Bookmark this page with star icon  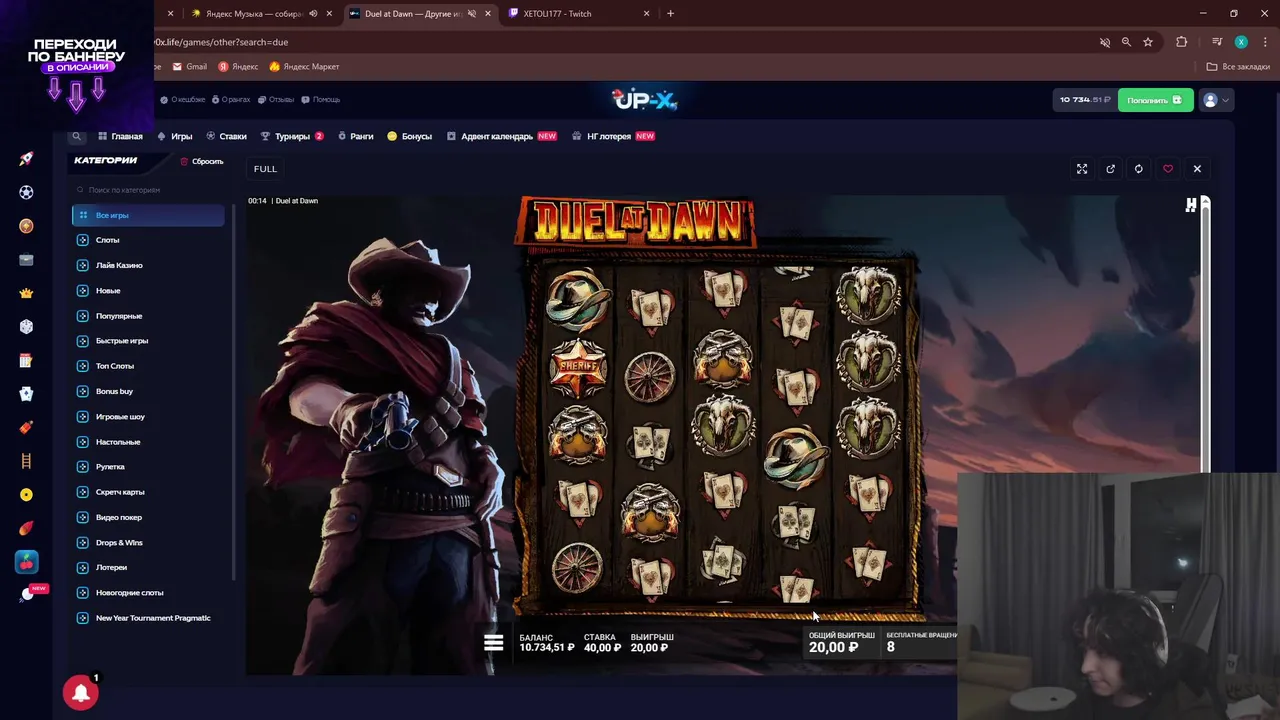coord(1148,42)
